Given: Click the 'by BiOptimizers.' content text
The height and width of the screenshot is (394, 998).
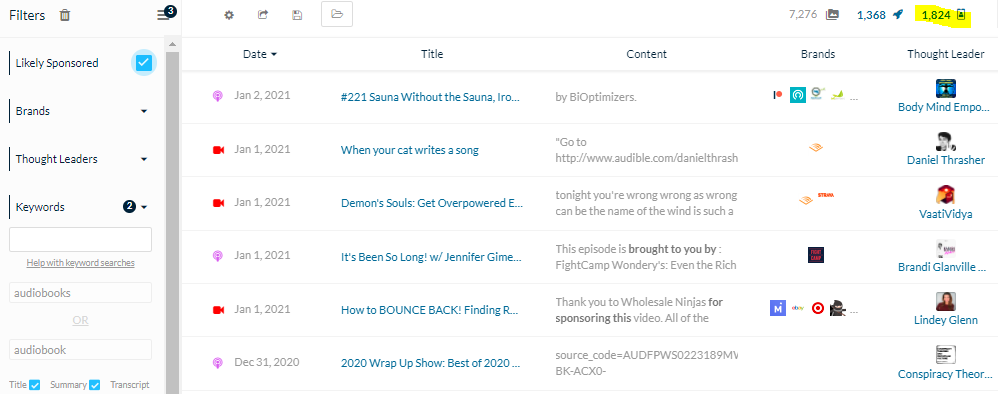Looking at the screenshot, I should point(596,97).
